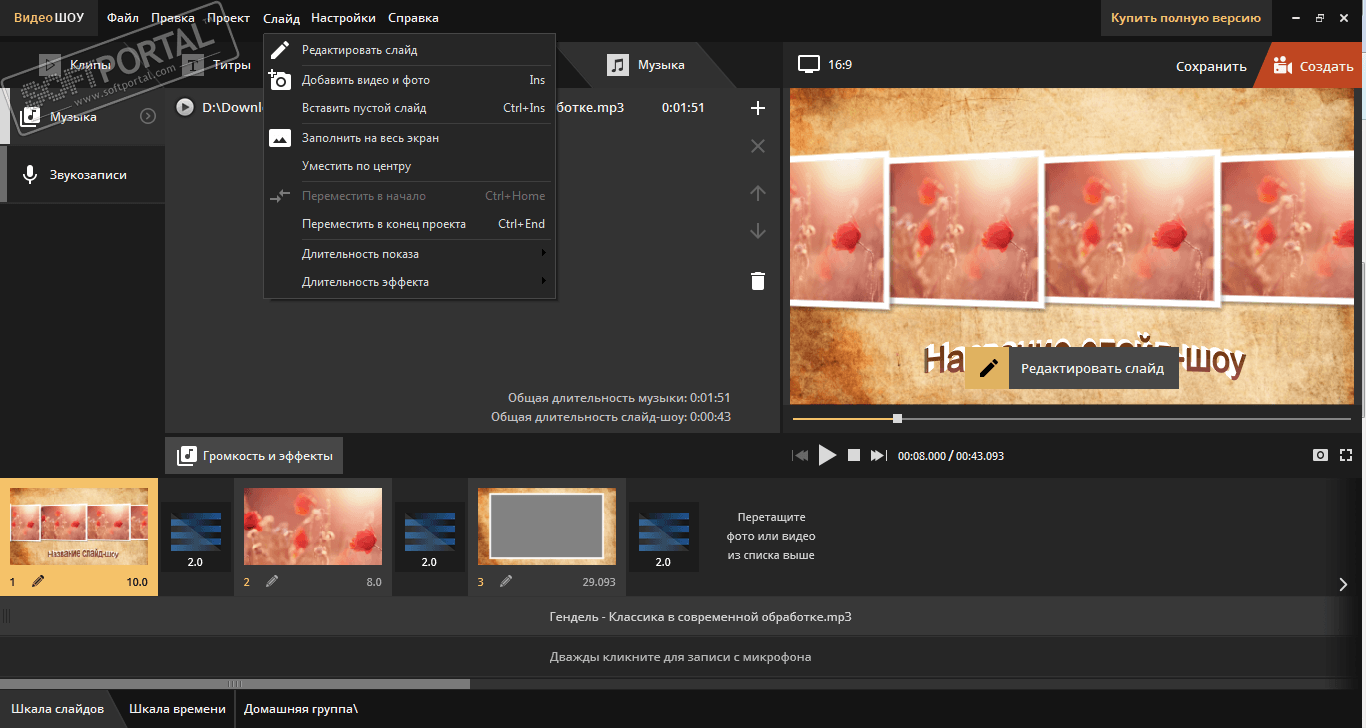Click the track duration 0:01:51
Viewport: 1366px width, 728px height.
[x=683, y=108]
